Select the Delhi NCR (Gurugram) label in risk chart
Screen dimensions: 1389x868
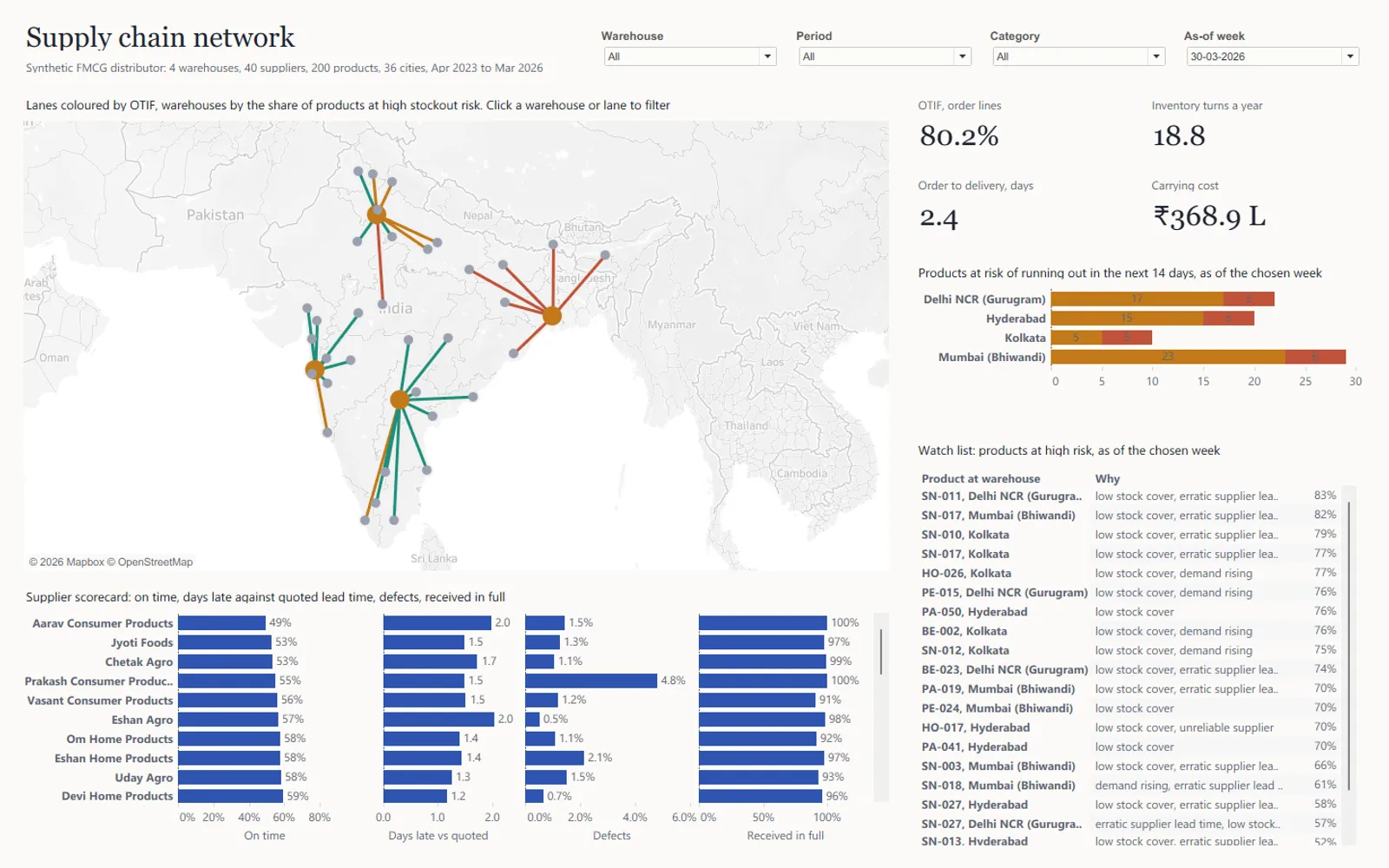(x=984, y=299)
